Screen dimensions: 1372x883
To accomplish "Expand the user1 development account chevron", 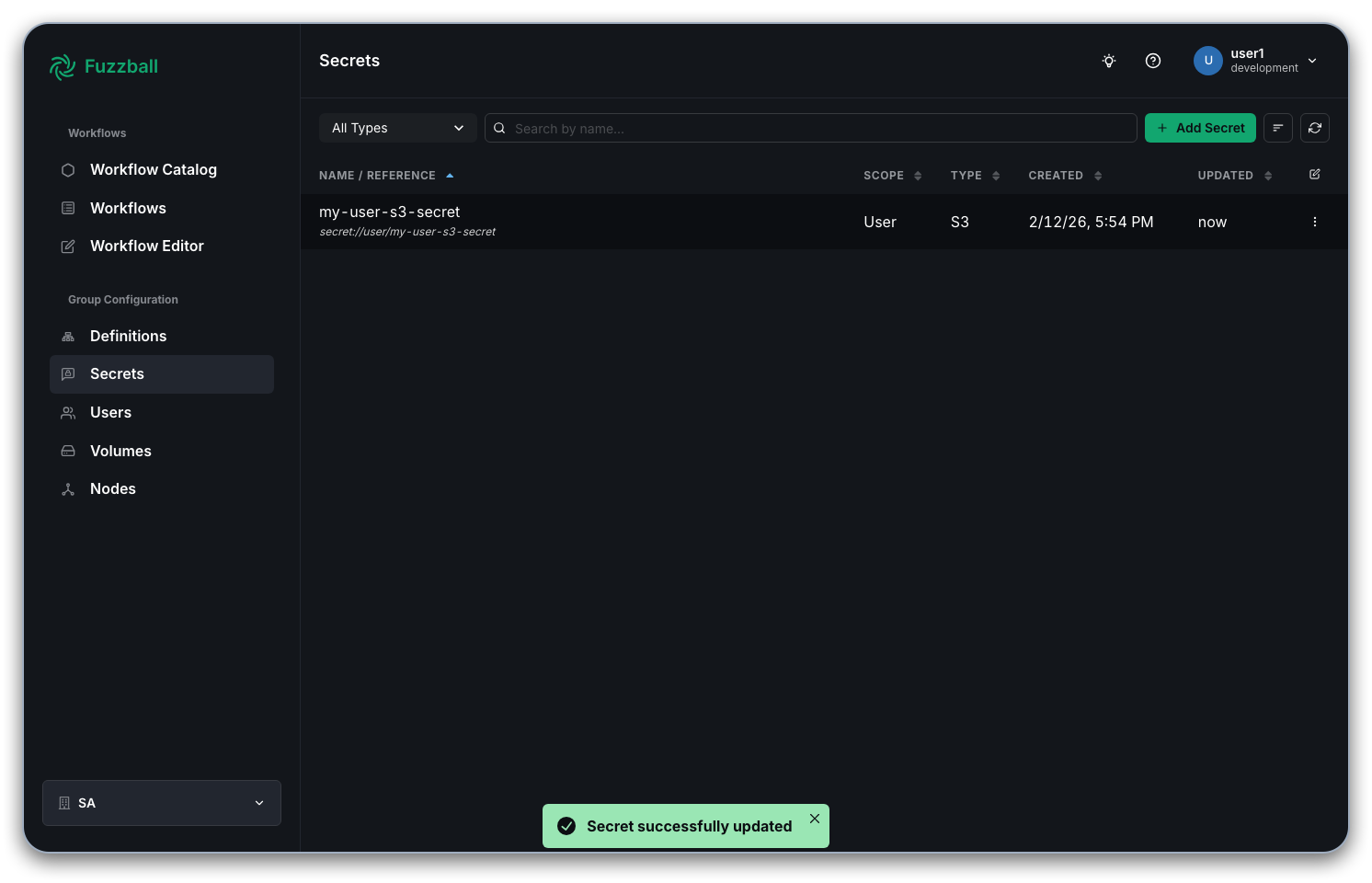I will click(x=1312, y=61).
